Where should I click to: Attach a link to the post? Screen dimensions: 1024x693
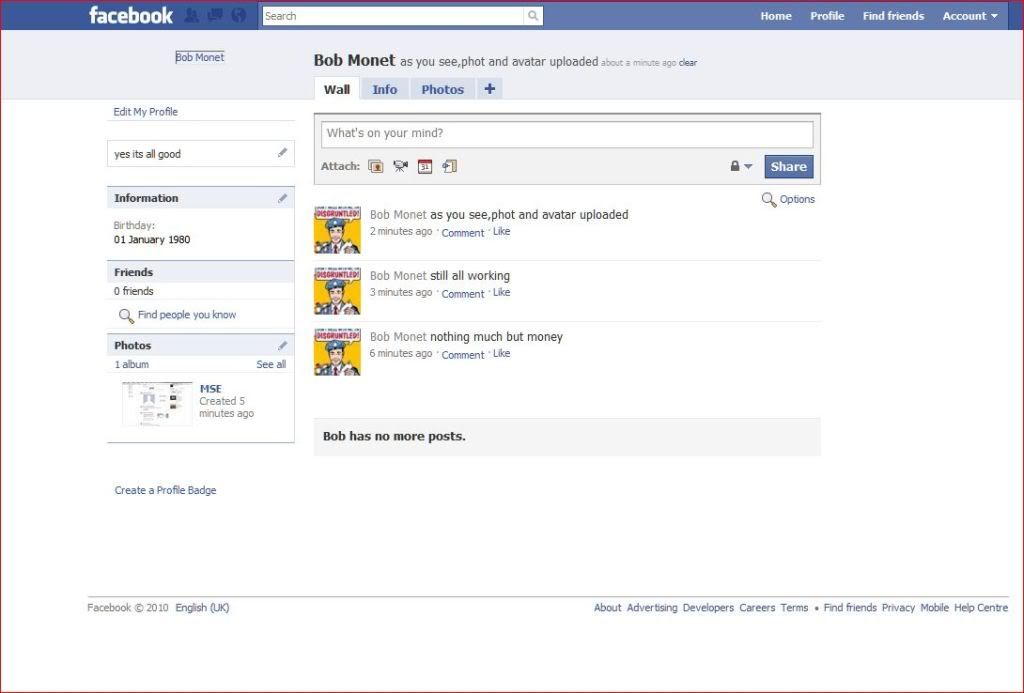[450, 167]
